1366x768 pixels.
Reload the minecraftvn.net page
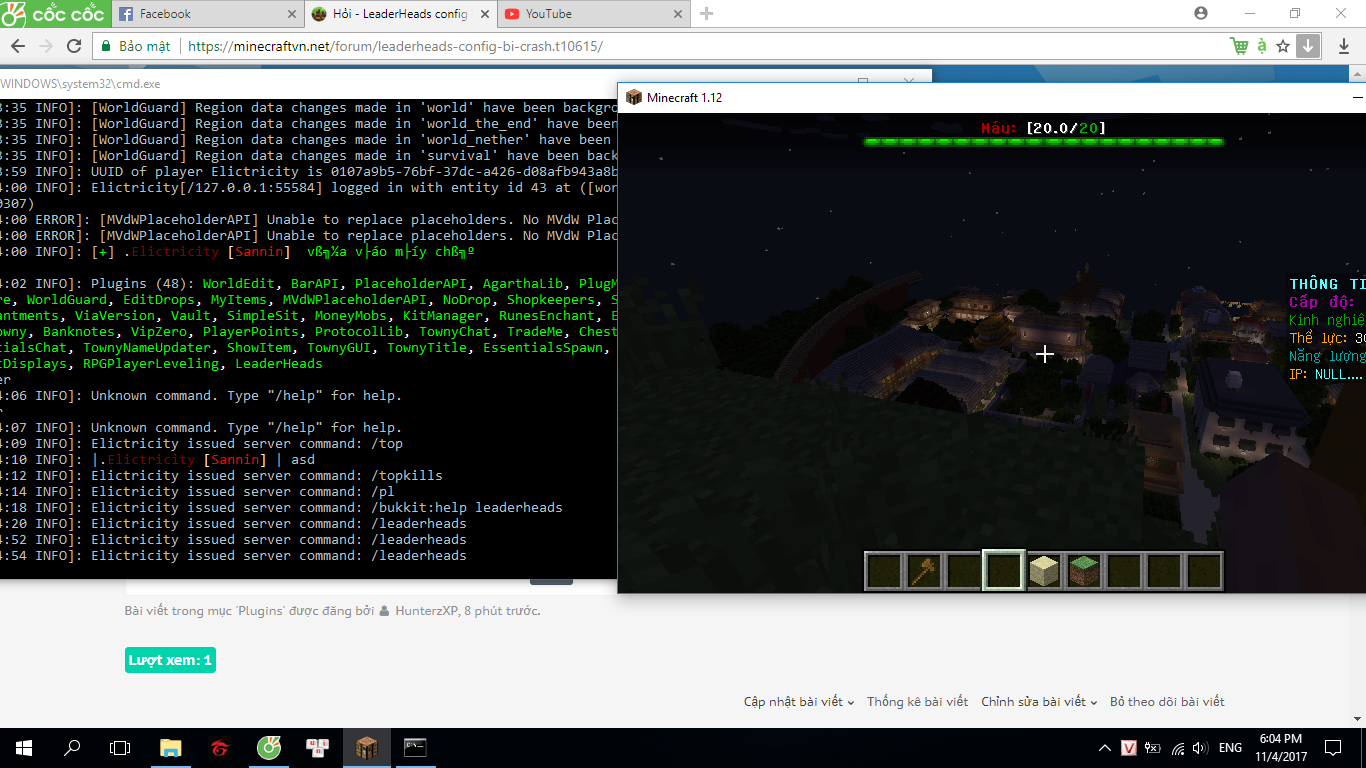pyautogui.click(x=74, y=46)
